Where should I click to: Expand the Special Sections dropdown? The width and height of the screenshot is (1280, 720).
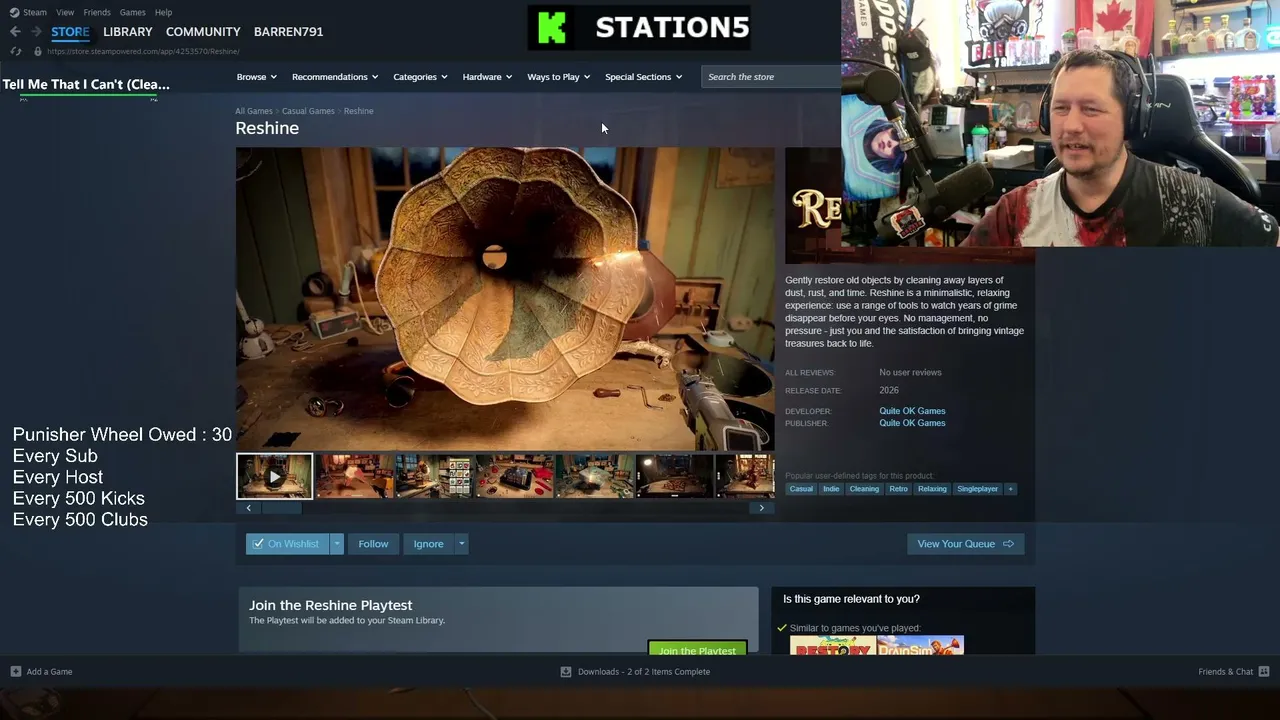pos(644,77)
